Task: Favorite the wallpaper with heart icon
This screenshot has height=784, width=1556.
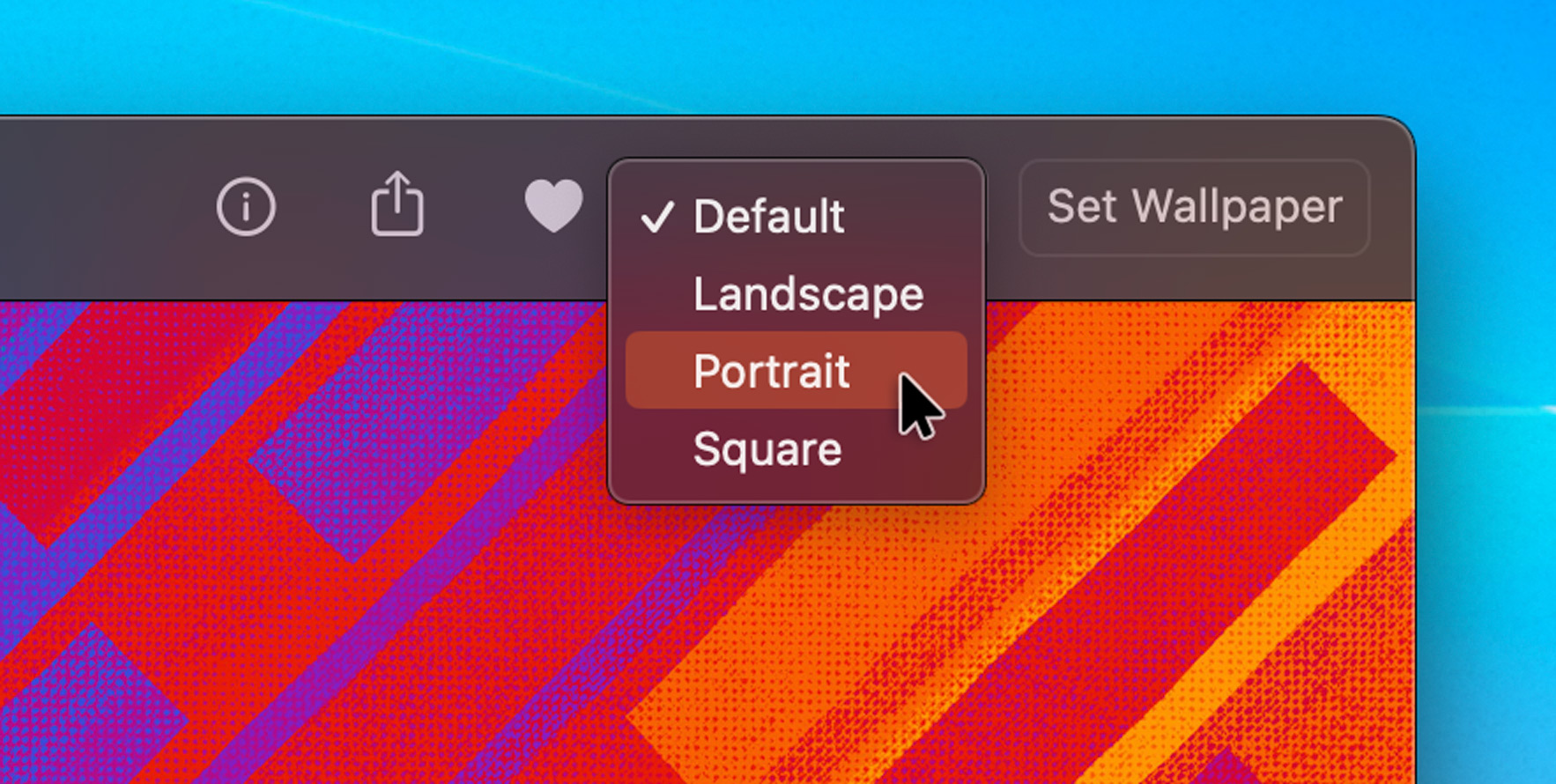Action: 553,206
